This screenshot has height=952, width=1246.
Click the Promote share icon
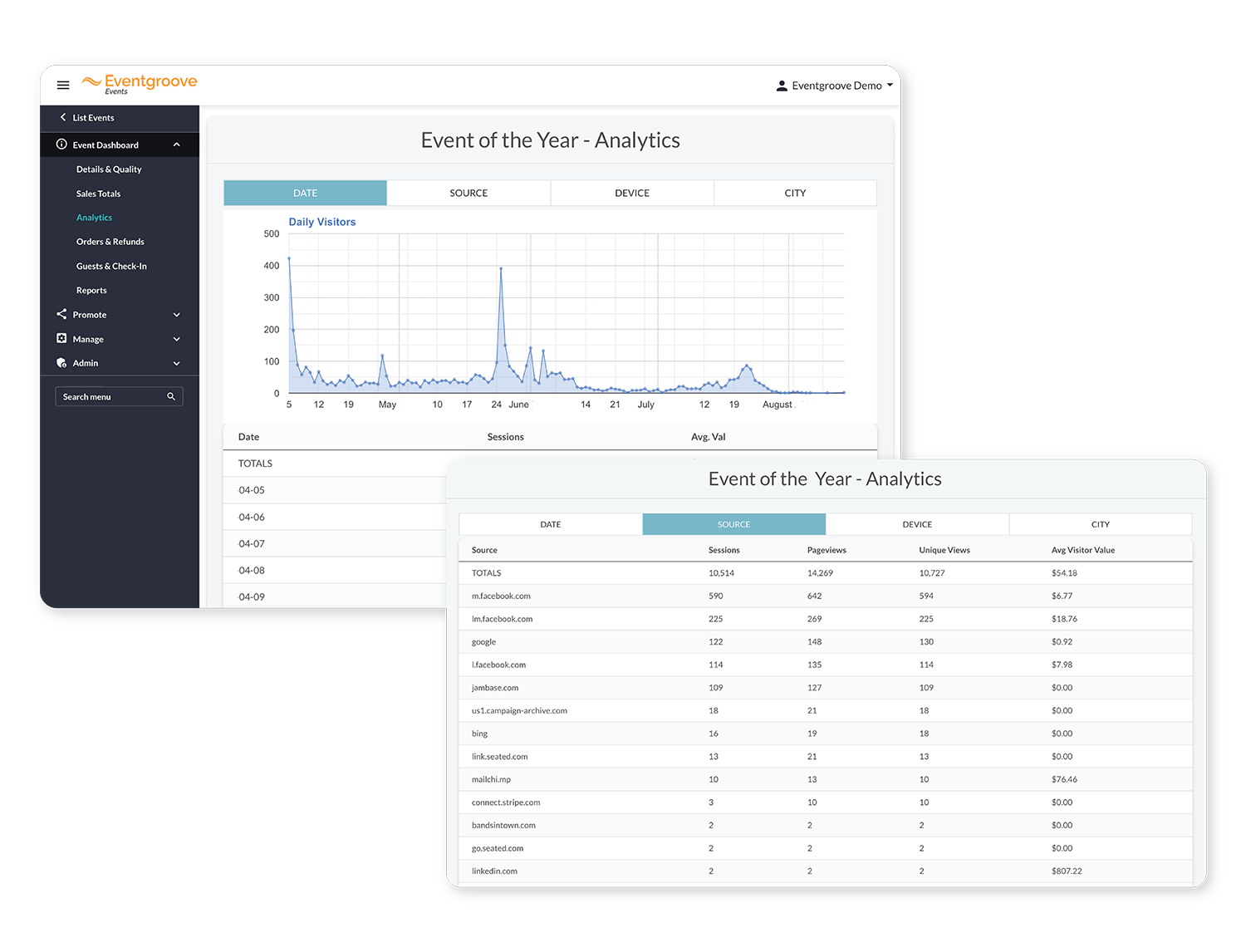coord(61,314)
